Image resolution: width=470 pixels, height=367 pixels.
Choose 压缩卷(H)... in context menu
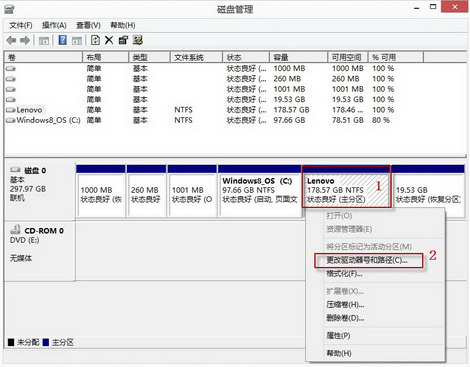click(x=345, y=305)
